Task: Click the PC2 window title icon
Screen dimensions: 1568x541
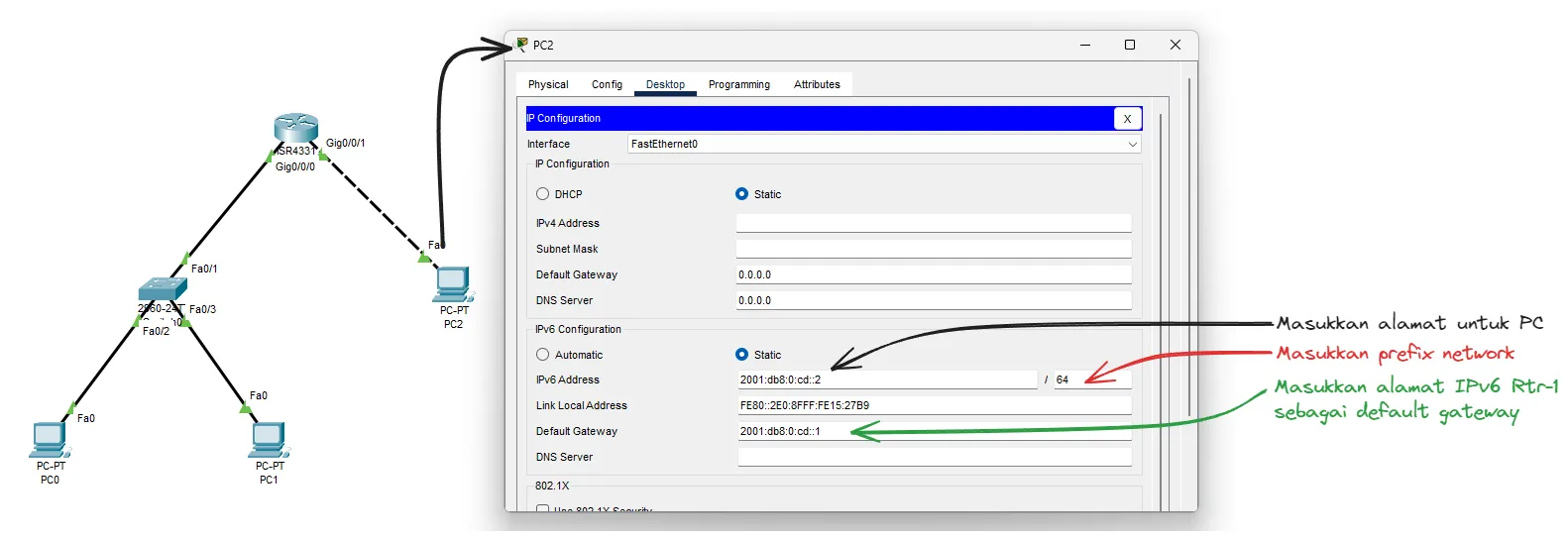Action: (x=522, y=45)
